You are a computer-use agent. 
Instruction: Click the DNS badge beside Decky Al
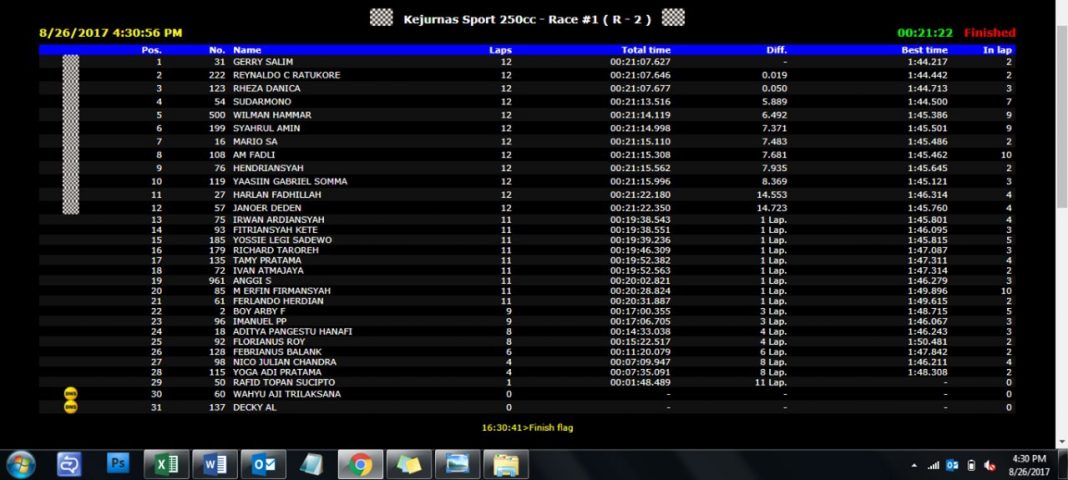(x=70, y=407)
